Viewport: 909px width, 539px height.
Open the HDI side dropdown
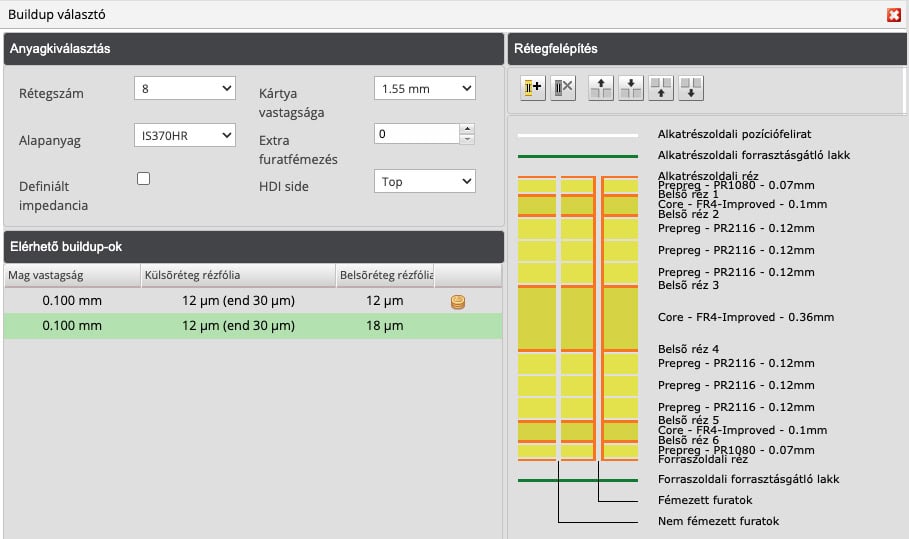424,181
